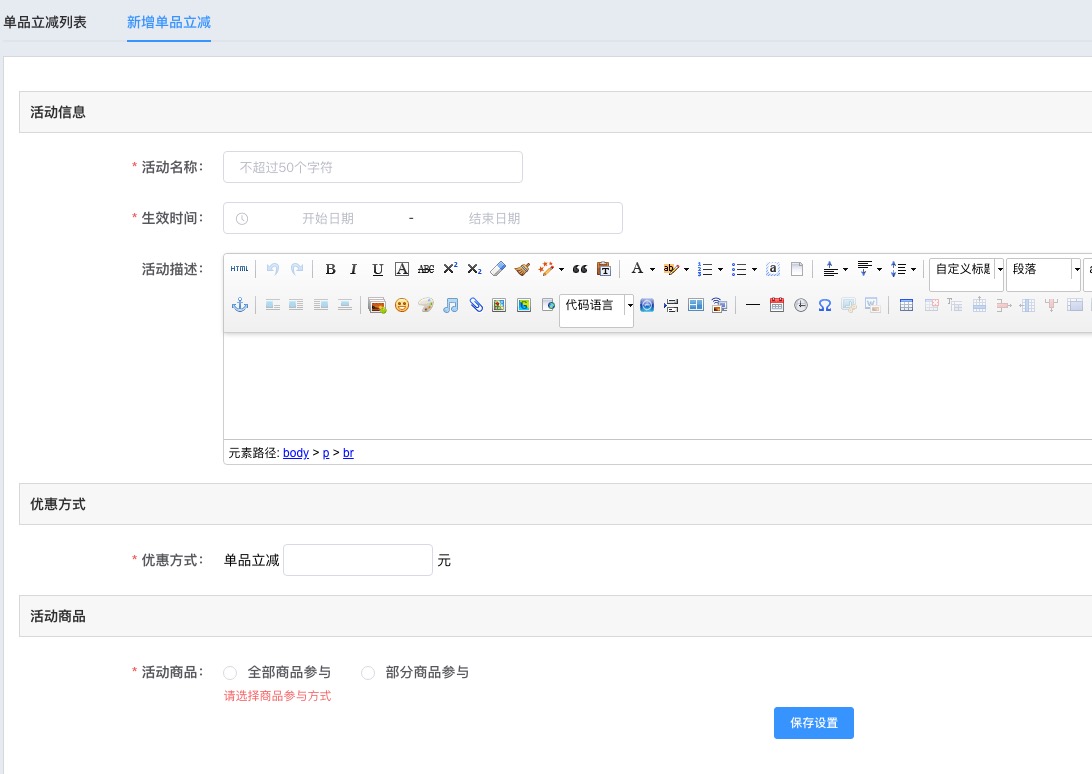Toggle HTML source mode button
Screen dimensions: 1092x774
click(x=240, y=269)
